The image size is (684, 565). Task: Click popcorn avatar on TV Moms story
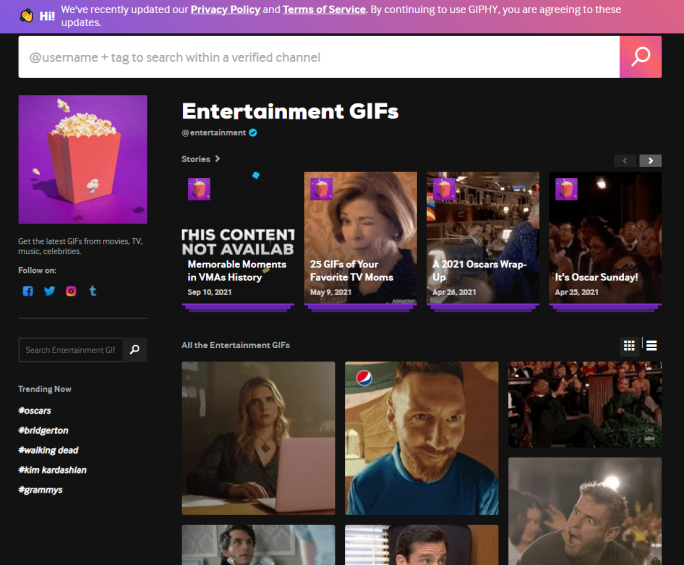coord(321,189)
